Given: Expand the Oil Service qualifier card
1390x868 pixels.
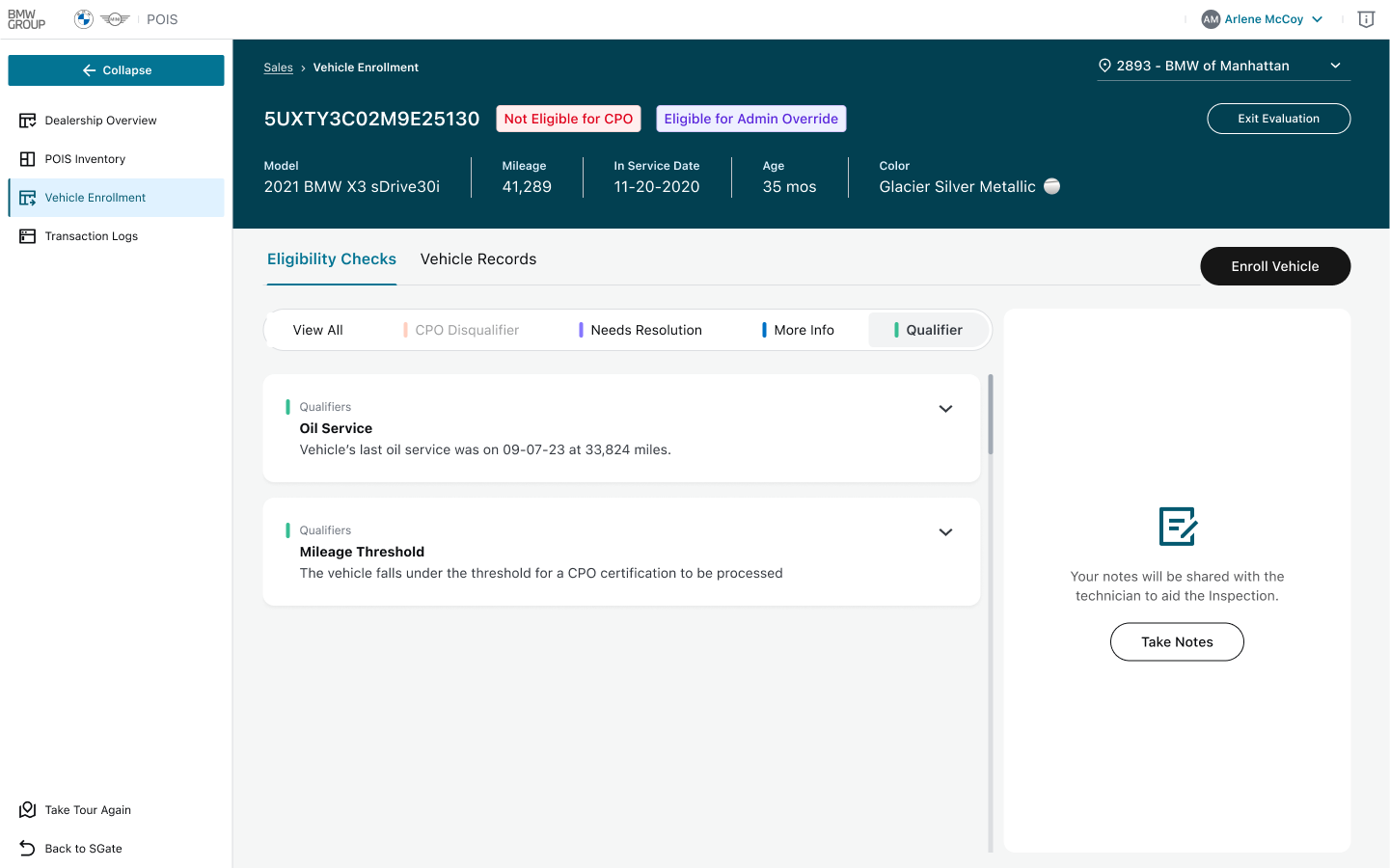Looking at the screenshot, I should [x=946, y=409].
